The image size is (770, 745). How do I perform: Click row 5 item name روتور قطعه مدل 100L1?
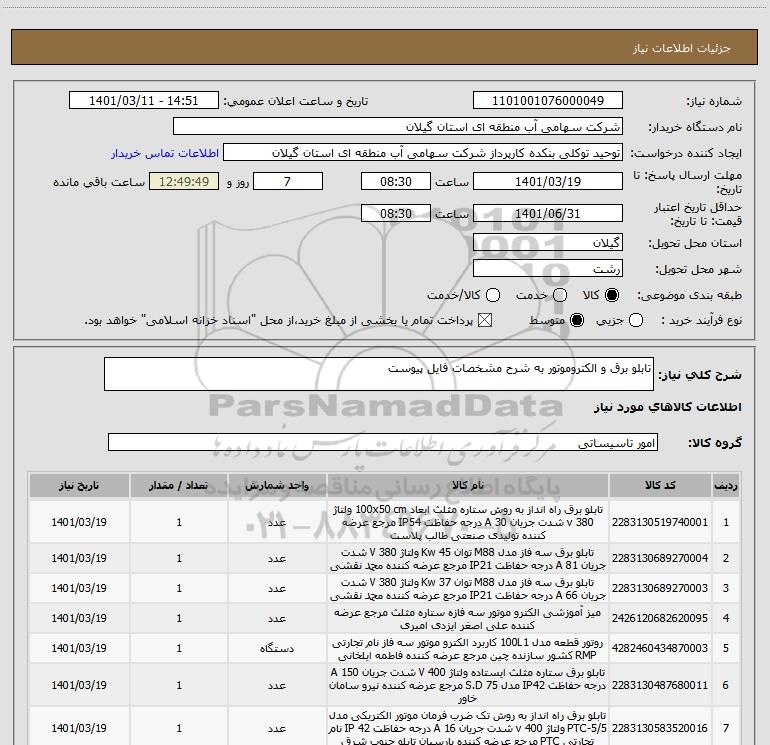[468, 649]
